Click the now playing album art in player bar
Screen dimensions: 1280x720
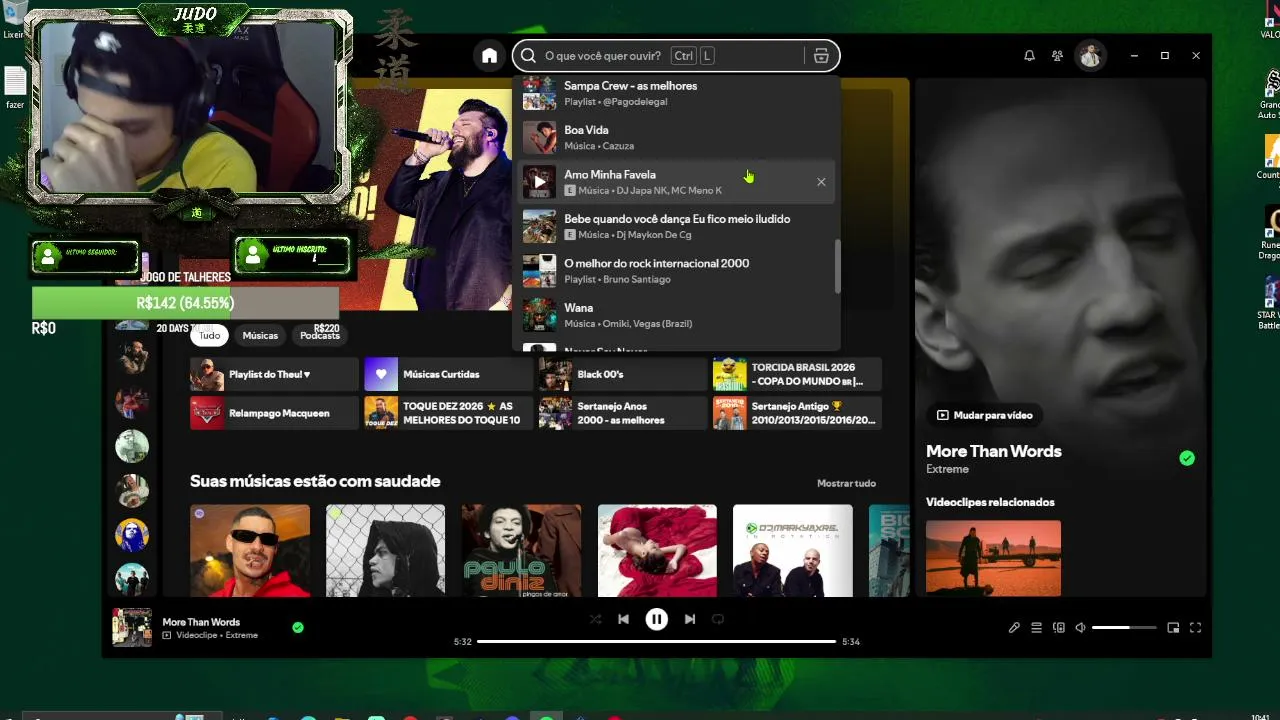(132, 627)
